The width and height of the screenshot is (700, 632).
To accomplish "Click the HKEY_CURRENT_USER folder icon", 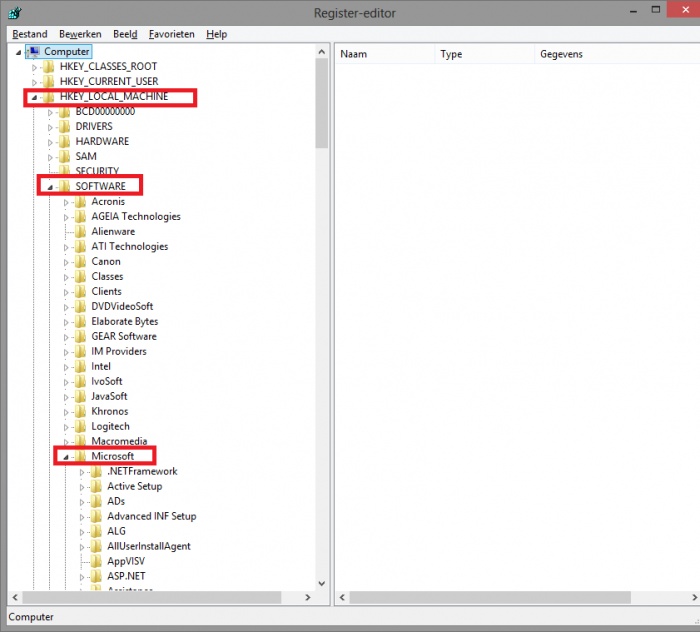I will click(48, 82).
